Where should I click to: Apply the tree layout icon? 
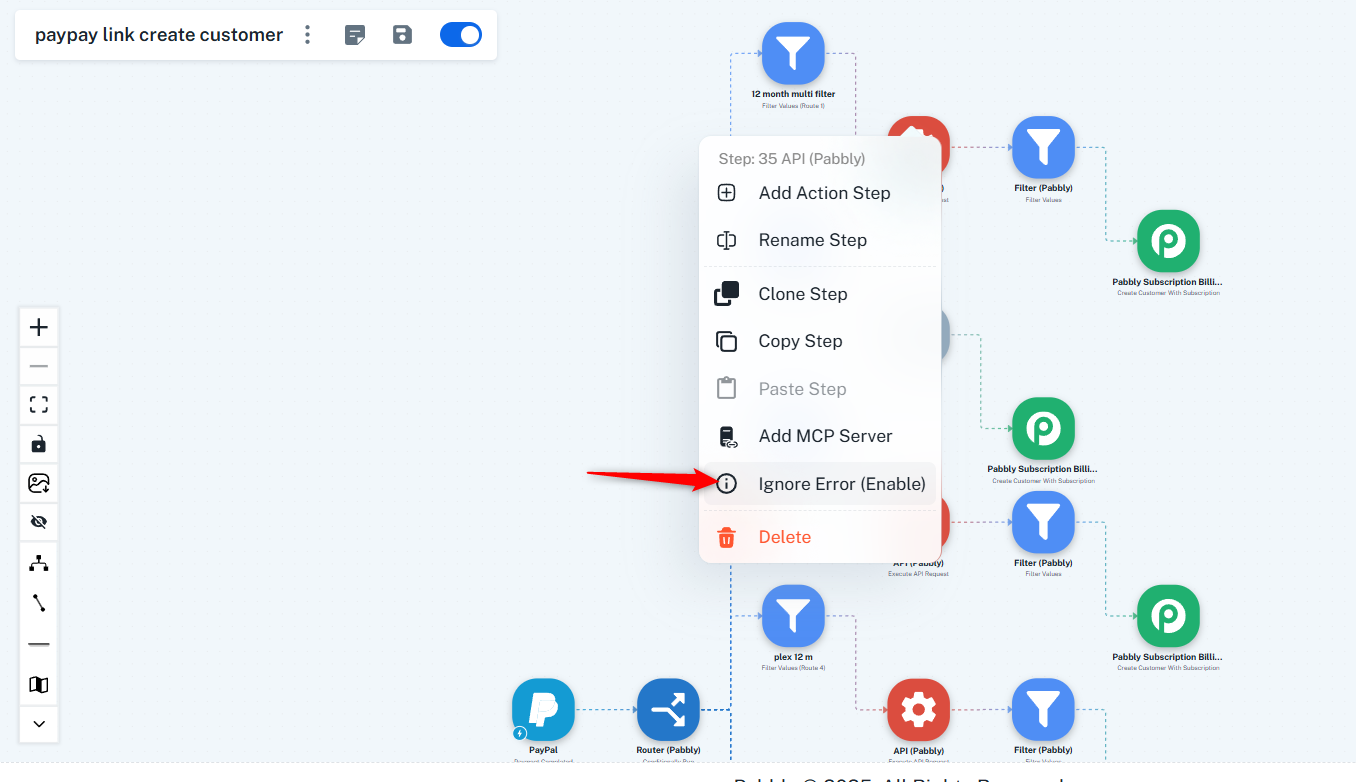(x=39, y=563)
